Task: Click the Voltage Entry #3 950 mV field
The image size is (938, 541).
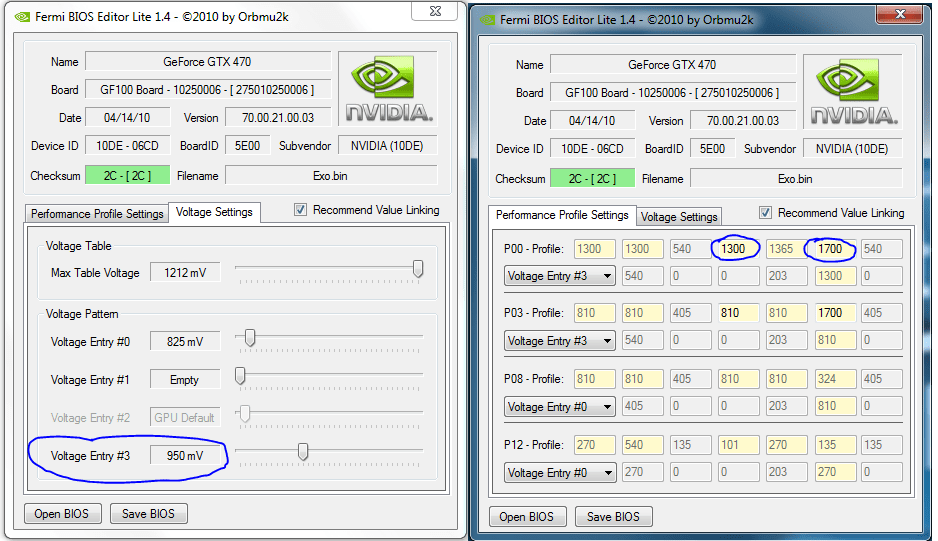Action: click(x=185, y=456)
